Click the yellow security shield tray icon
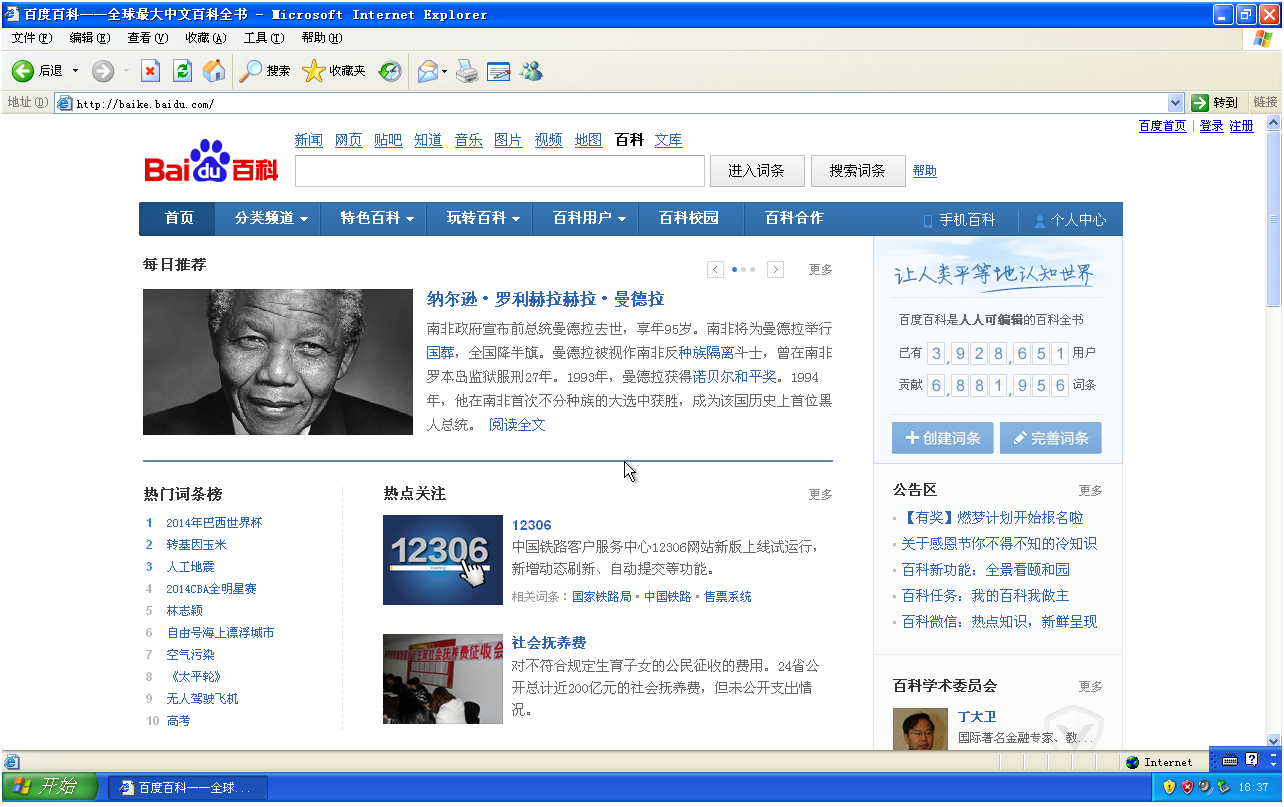Viewport: 1284px width, 807px height. pyautogui.click(x=1169, y=788)
